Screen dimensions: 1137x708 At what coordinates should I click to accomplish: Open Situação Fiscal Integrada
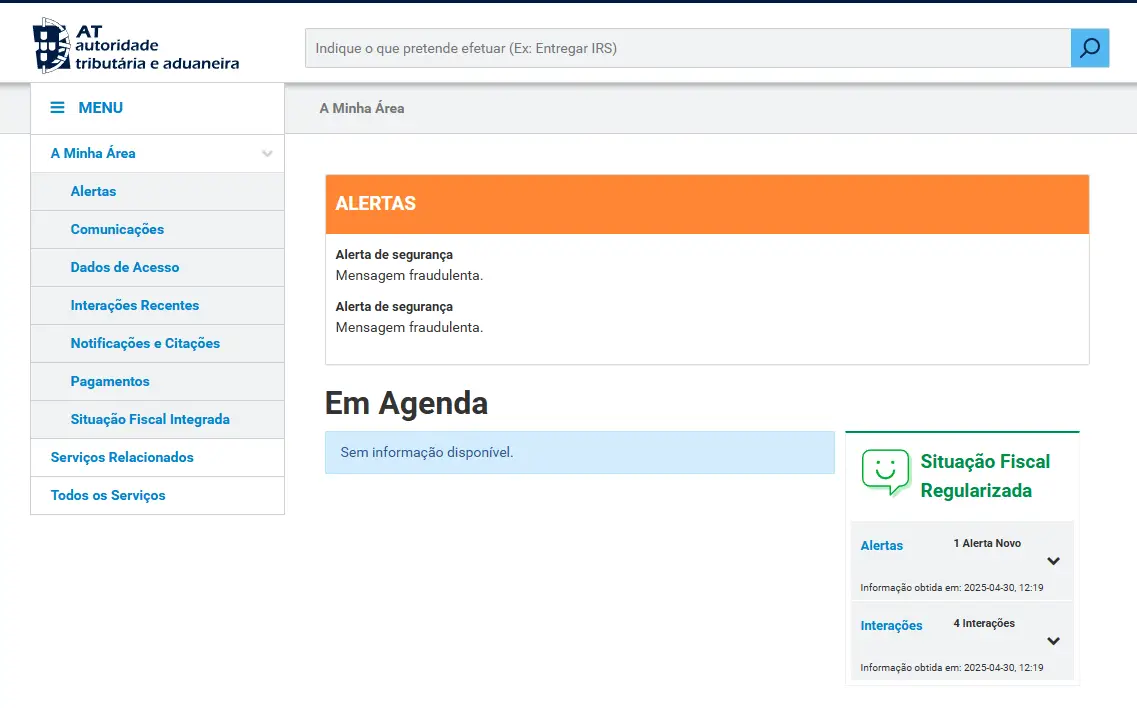(150, 419)
